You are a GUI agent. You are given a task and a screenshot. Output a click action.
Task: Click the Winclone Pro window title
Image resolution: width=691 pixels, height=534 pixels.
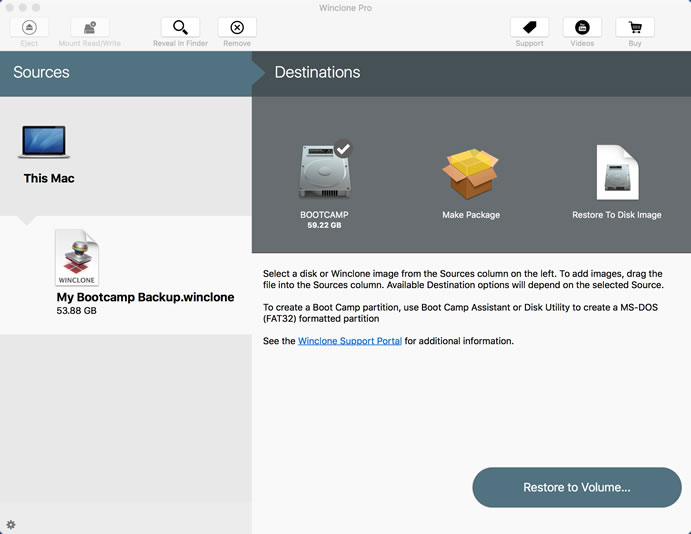(346, 8)
